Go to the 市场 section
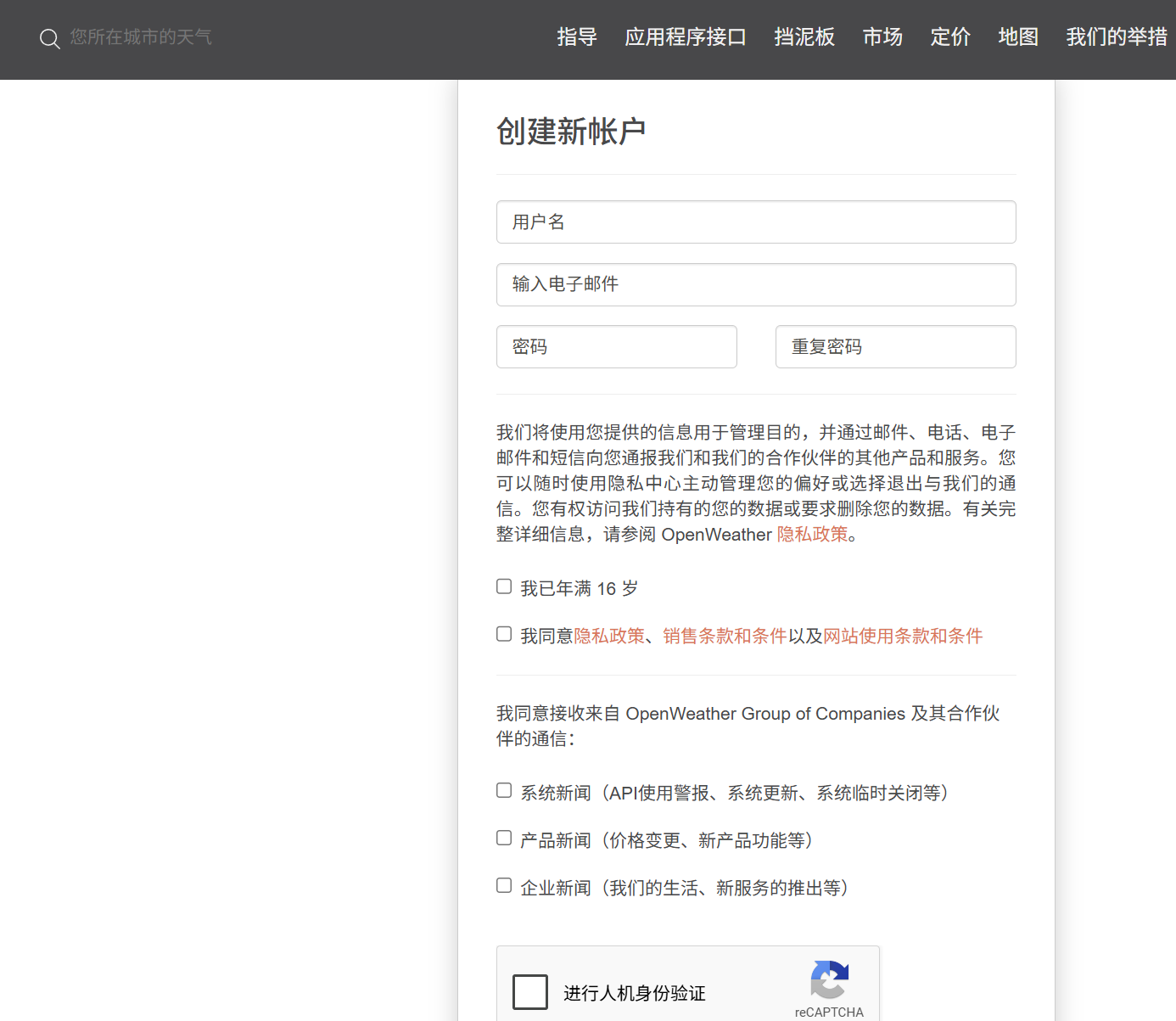1176x1021 pixels. [x=882, y=37]
